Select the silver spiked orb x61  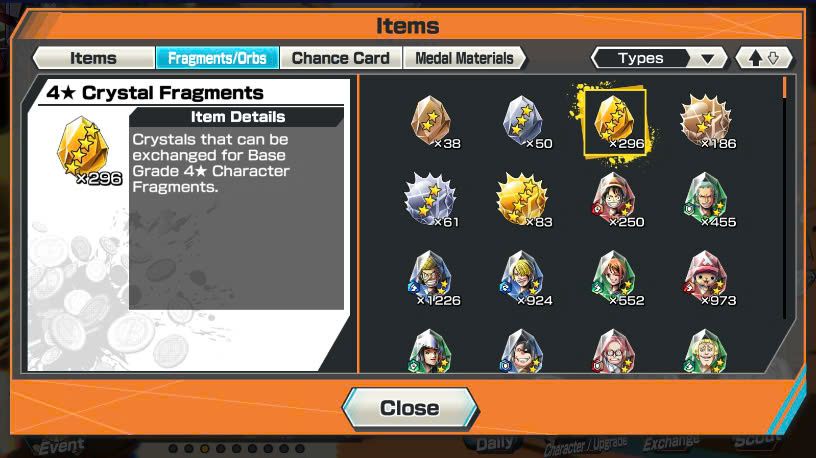coord(432,200)
